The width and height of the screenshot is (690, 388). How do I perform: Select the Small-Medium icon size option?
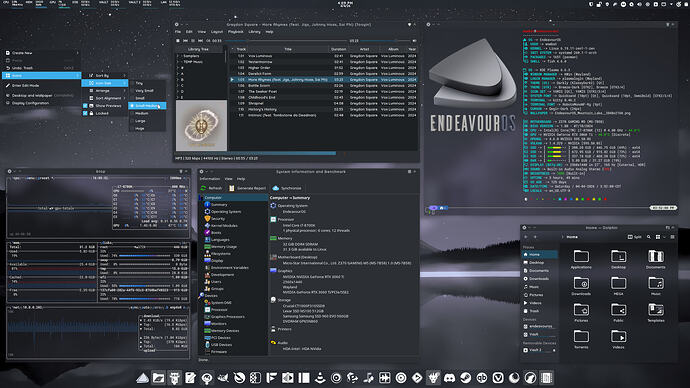[147, 106]
